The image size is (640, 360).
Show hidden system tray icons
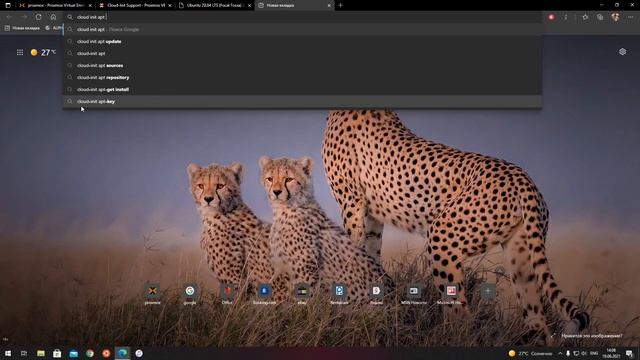tap(560, 353)
